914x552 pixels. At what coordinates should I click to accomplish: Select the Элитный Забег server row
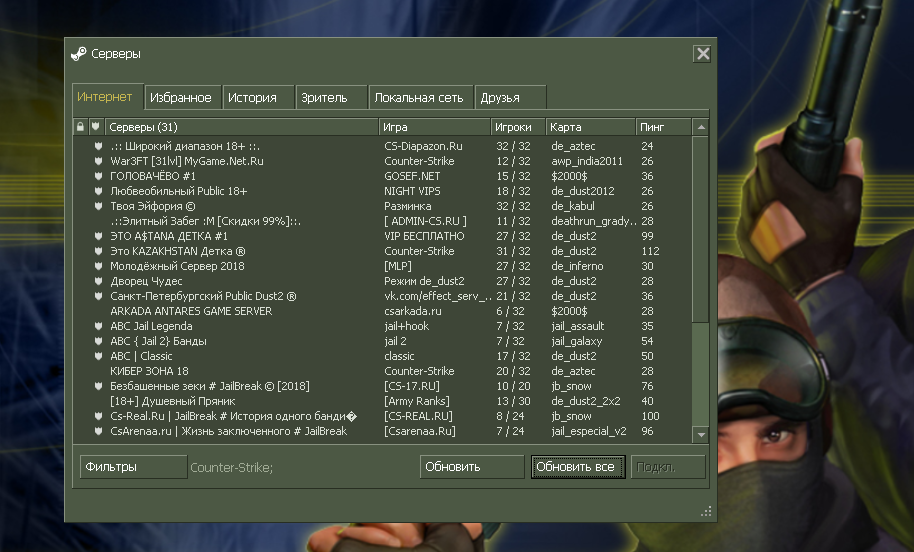[x=382, y=221]
